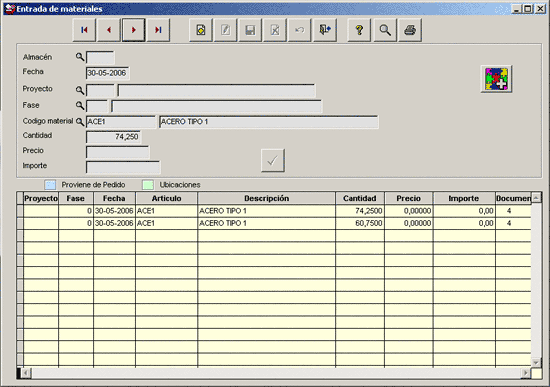Click the Descripción column header
The image size is (550, 387).
[x=267, y=198]
